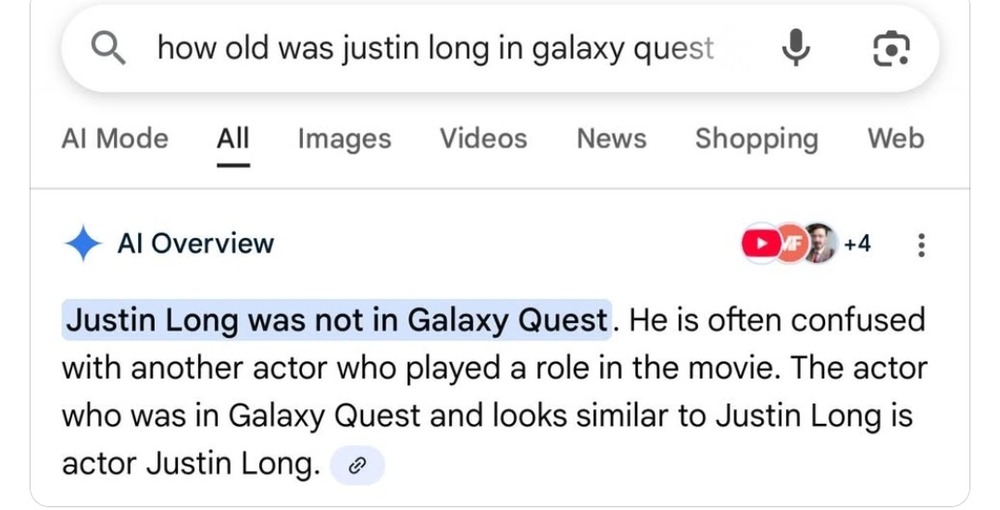
Task: Click the source link chip after the answer
Action: (357, 464)
